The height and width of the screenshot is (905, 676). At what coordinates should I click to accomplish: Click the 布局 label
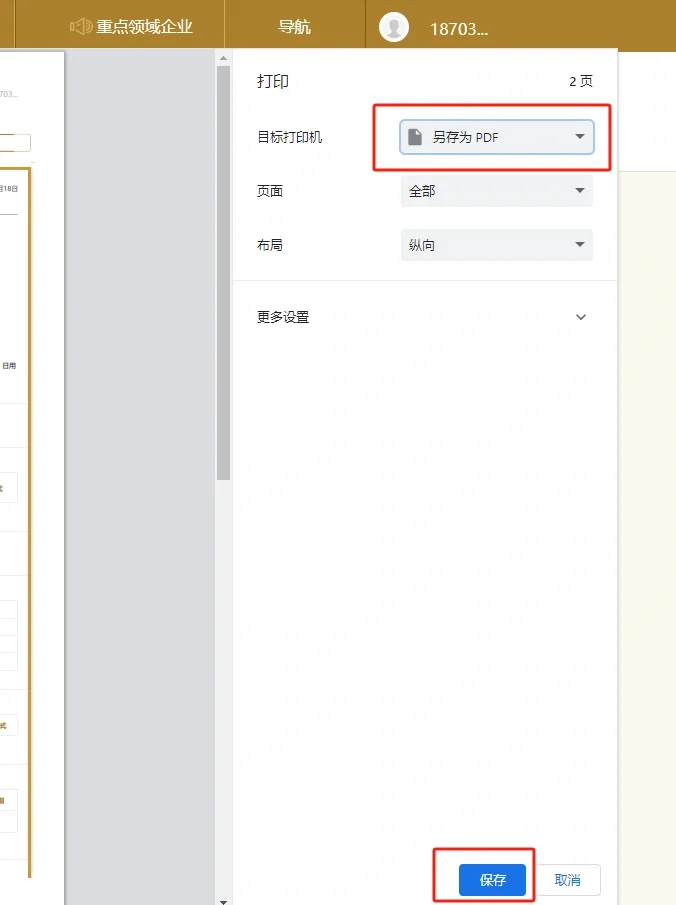[270, 245]
